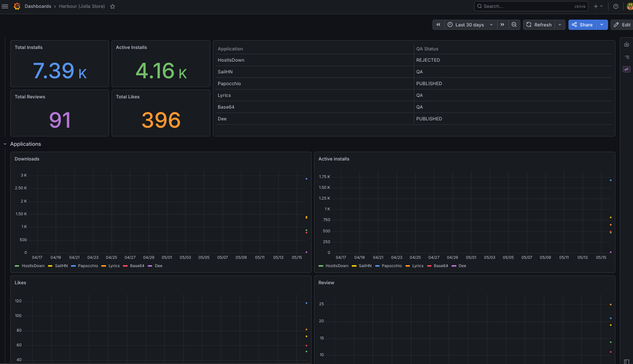Select the Base64 table cell
The width and height of the screenshot is (633, 364).
[315, 107]
